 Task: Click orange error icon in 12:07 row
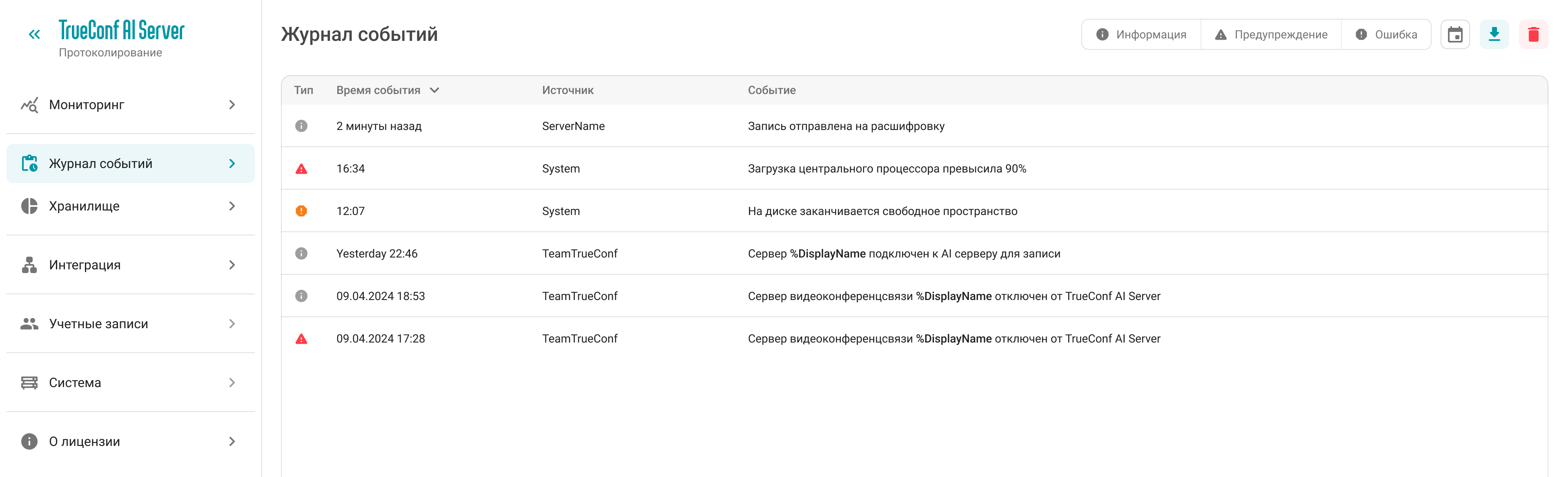301,211
